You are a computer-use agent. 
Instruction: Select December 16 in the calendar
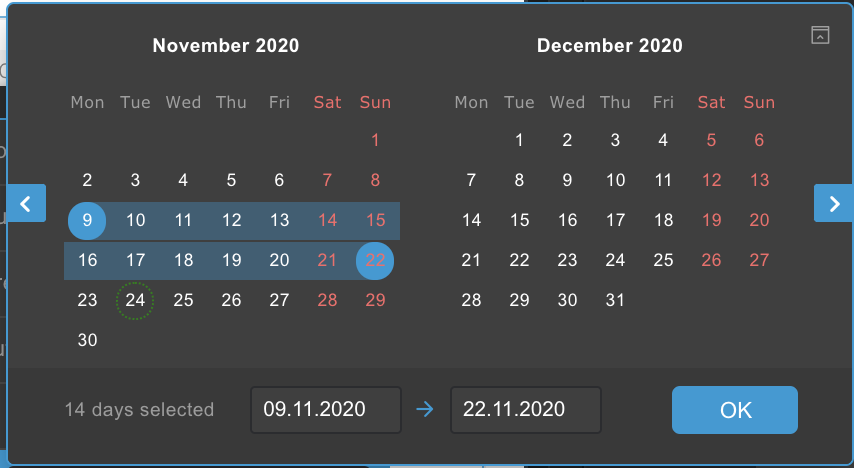click(567, 220)
